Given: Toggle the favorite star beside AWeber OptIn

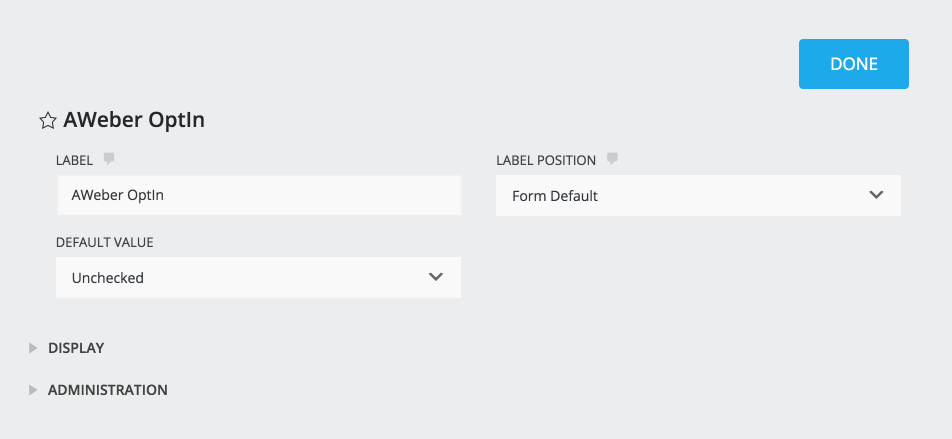Looking at the screenshot, I should coord(47,121).
